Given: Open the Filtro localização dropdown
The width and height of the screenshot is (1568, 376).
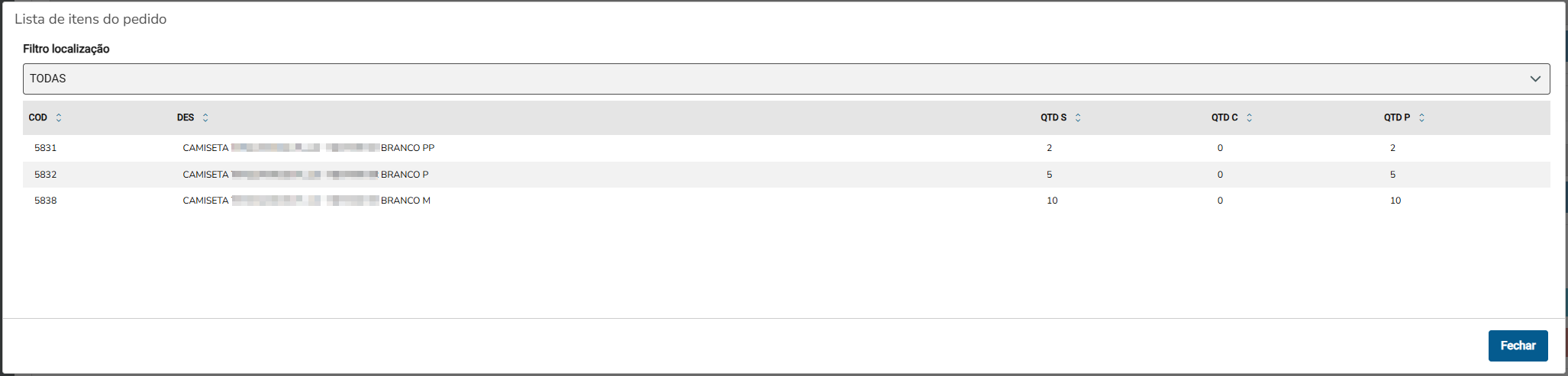Looking at the screenshot, I should [786, 79].
